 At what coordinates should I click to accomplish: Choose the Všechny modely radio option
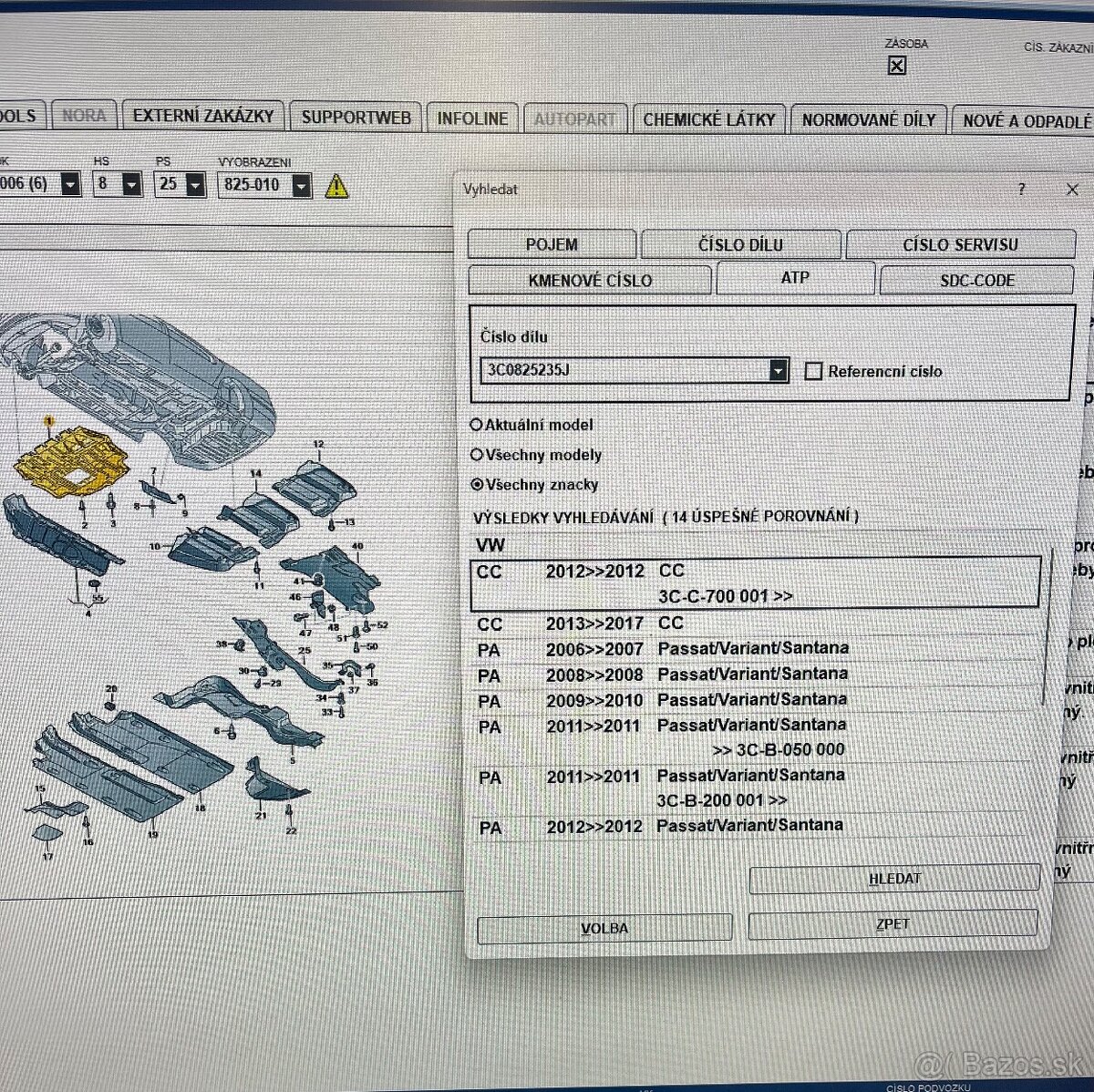pos(476,455)
